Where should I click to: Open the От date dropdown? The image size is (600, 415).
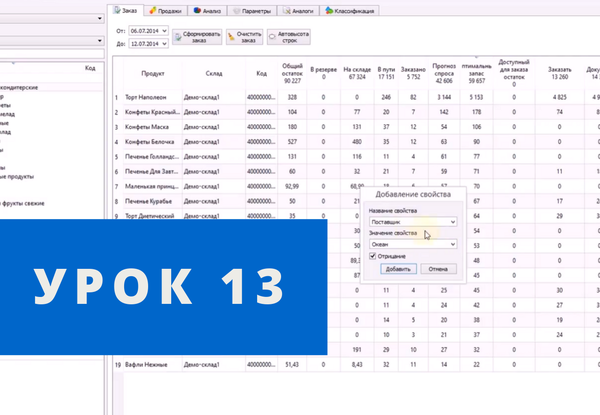pyautogui.click(x=165, y=31)
